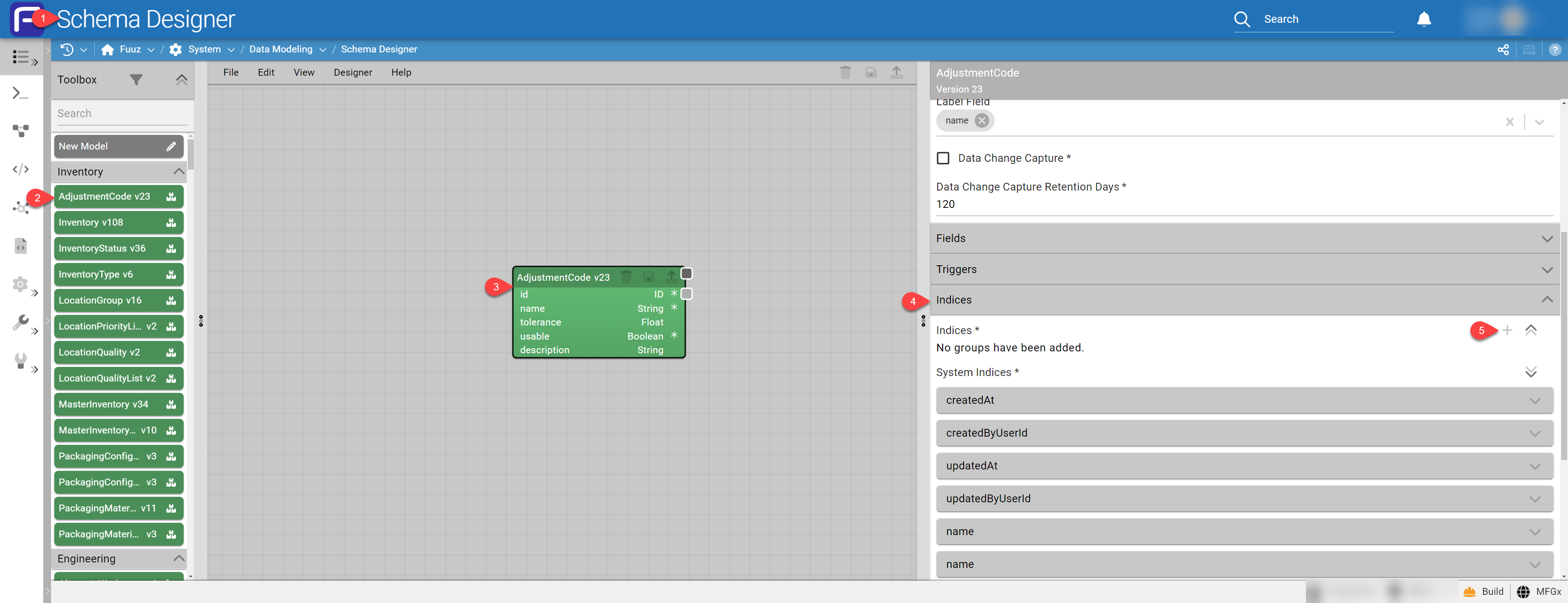Click the Build status button
Image resolution: width=1568 pixels, height=603 pixels.
tap(1483, 592)
